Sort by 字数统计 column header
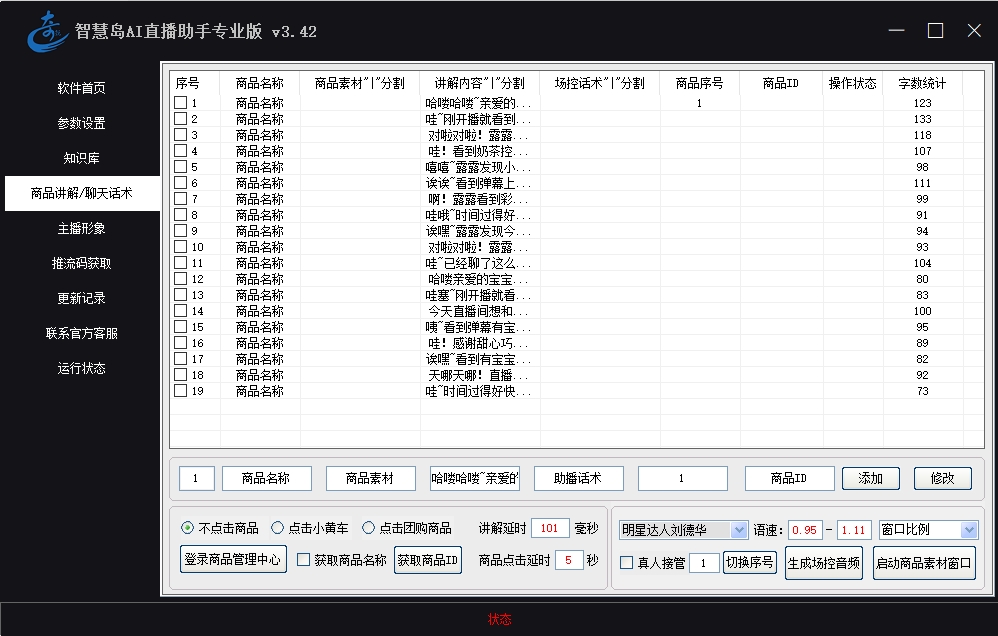Screen dimensions: 998x636 click(921, 83)
